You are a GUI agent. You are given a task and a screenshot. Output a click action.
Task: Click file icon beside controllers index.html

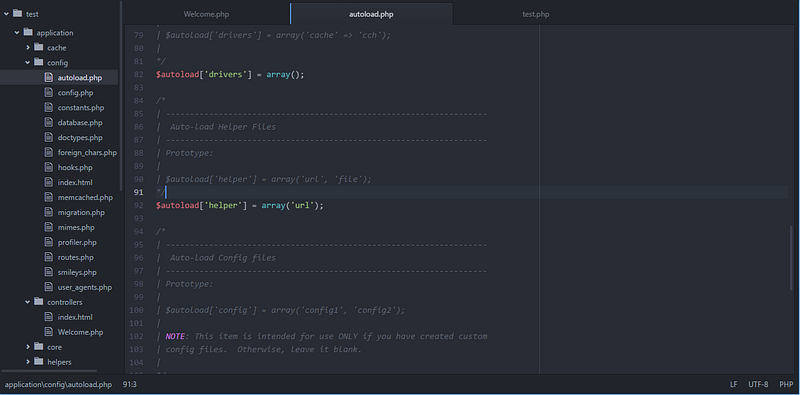[x=48, y=317]
